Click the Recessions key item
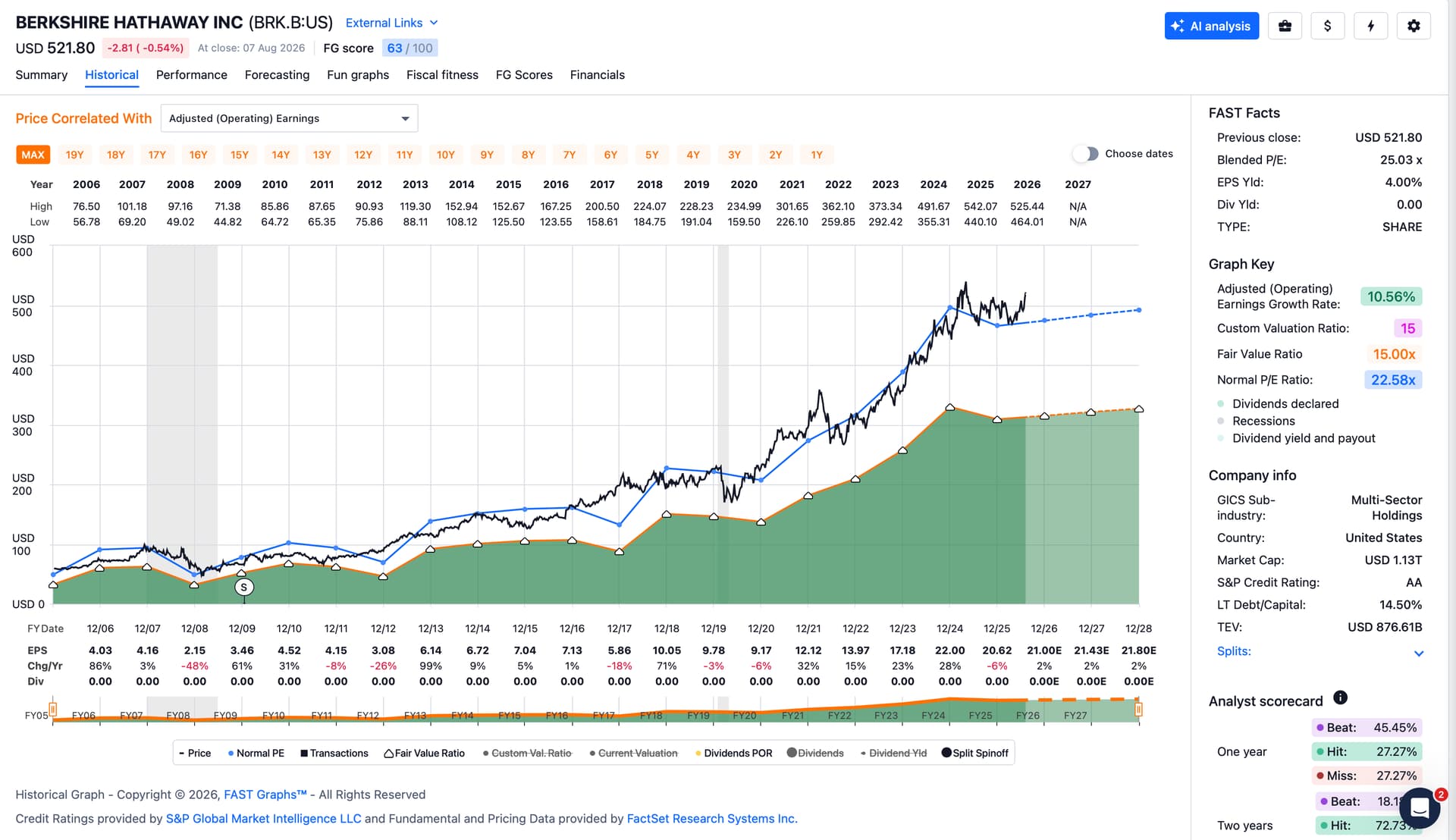Image resolution: width=1456 pixels, height=840 pixels. click(x=1256, y=422)
